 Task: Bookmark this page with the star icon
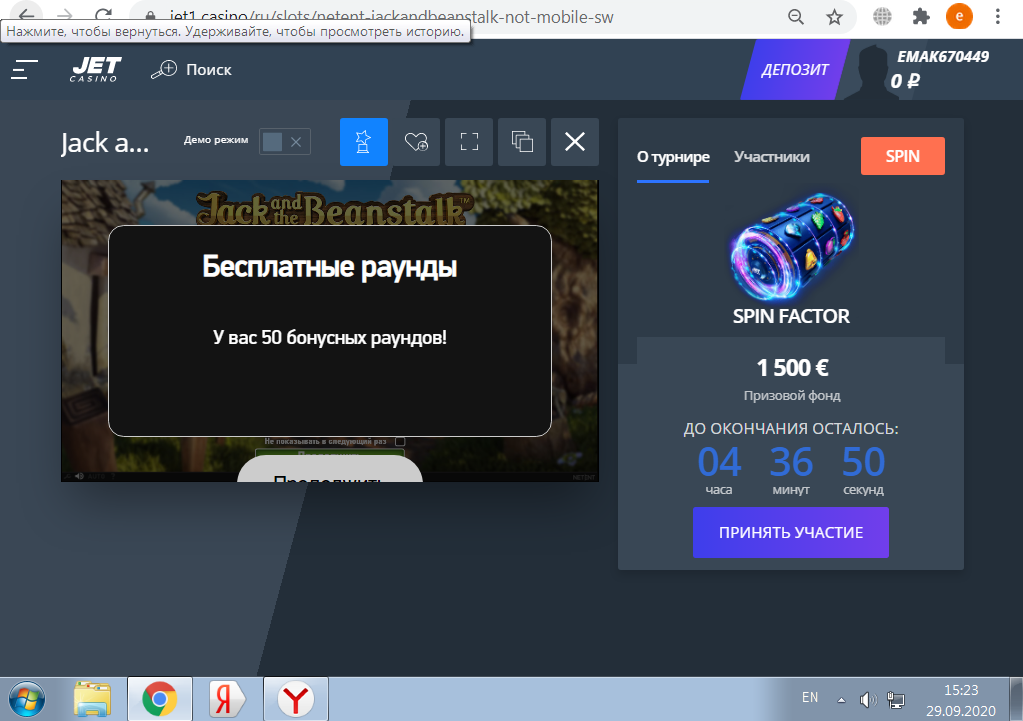tap(834, 16)
